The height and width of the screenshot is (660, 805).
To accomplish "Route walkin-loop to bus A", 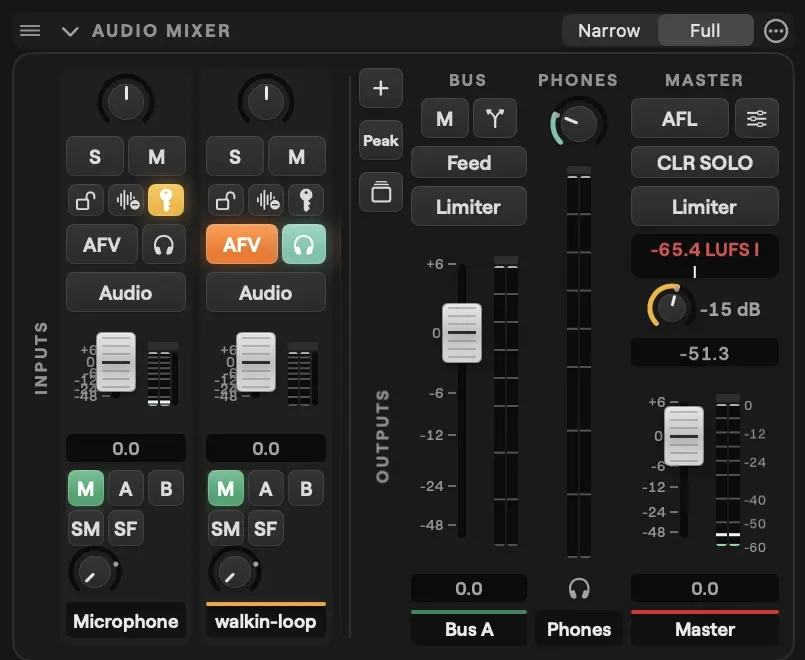I will 266,489.
